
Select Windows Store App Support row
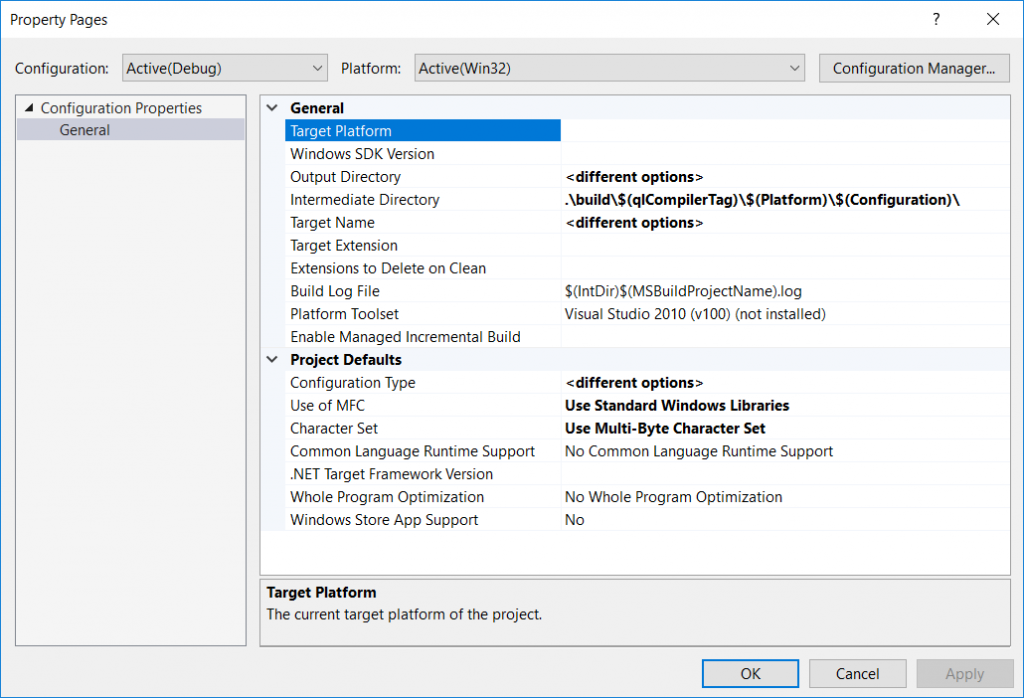tap(422, 520)
